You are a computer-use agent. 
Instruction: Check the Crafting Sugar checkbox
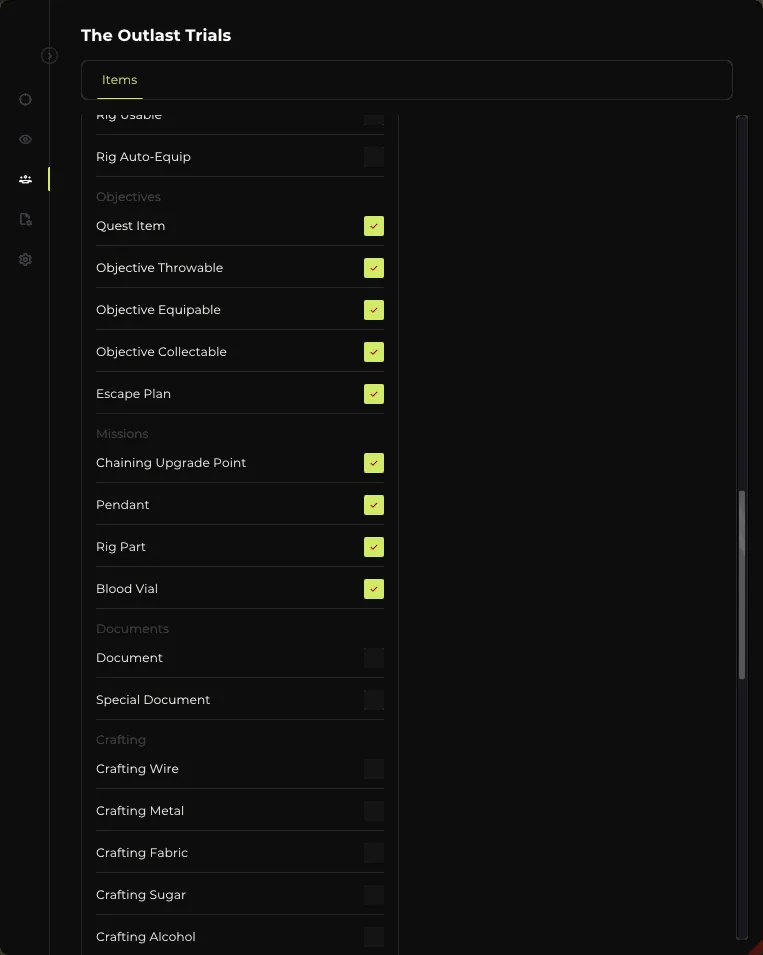(374, 895)
